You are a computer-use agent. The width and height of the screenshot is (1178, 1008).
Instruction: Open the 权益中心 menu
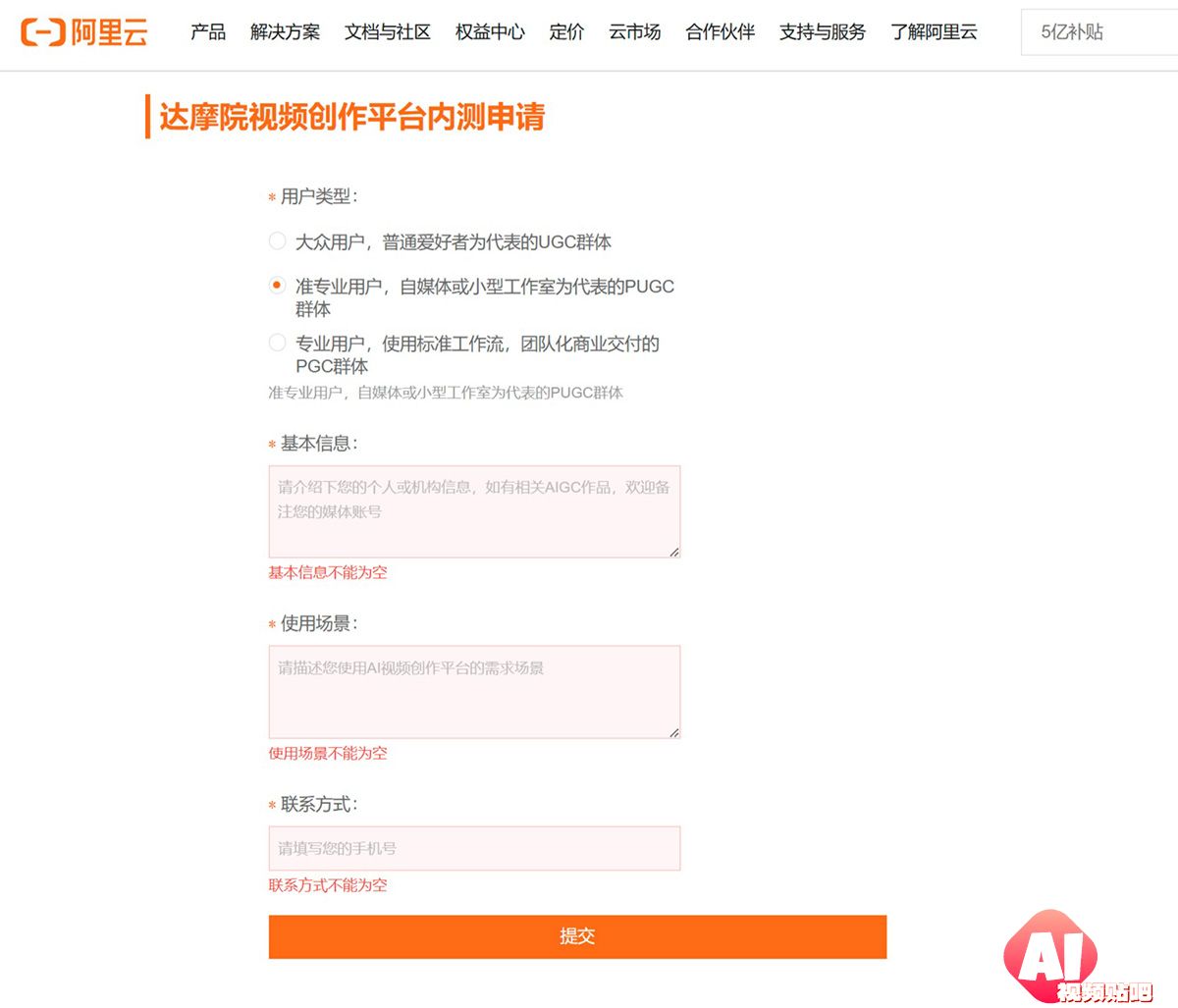coord(490,32)
